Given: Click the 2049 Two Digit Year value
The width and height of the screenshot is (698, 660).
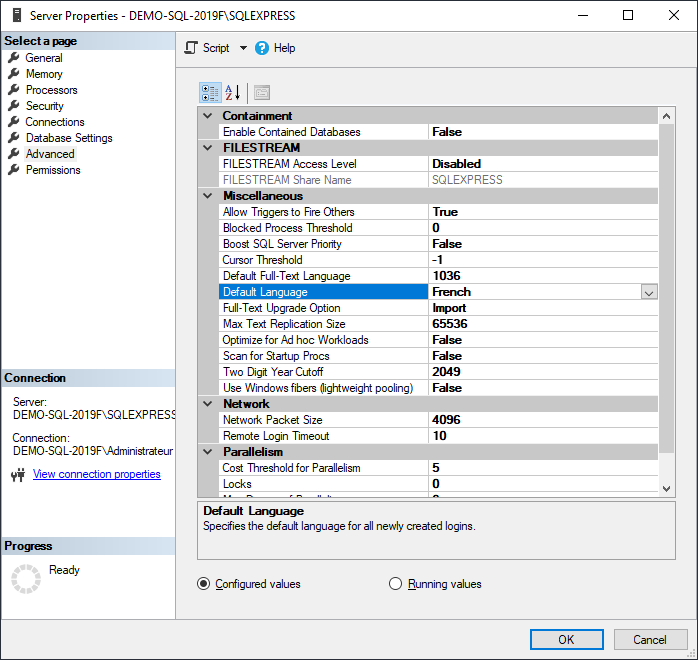Looking at the screenshot, I should tap(543, 372).
